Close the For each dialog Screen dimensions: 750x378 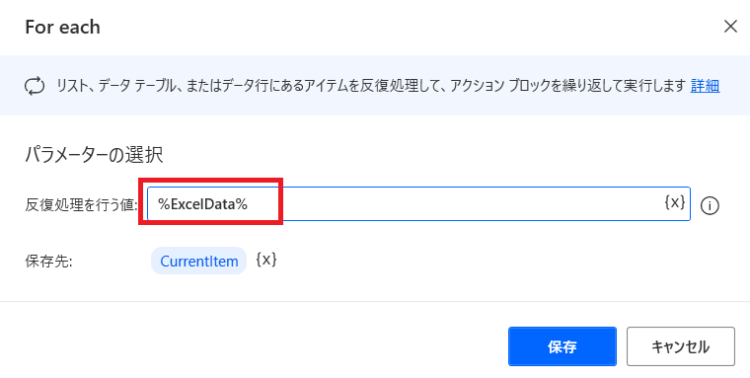pos(730,26)
